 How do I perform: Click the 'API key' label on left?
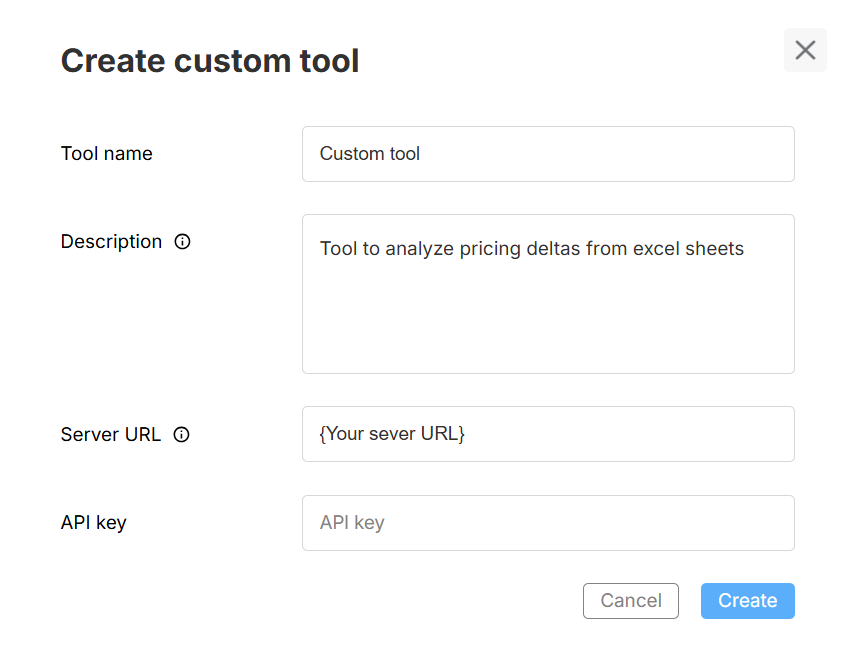click(93, 523)
